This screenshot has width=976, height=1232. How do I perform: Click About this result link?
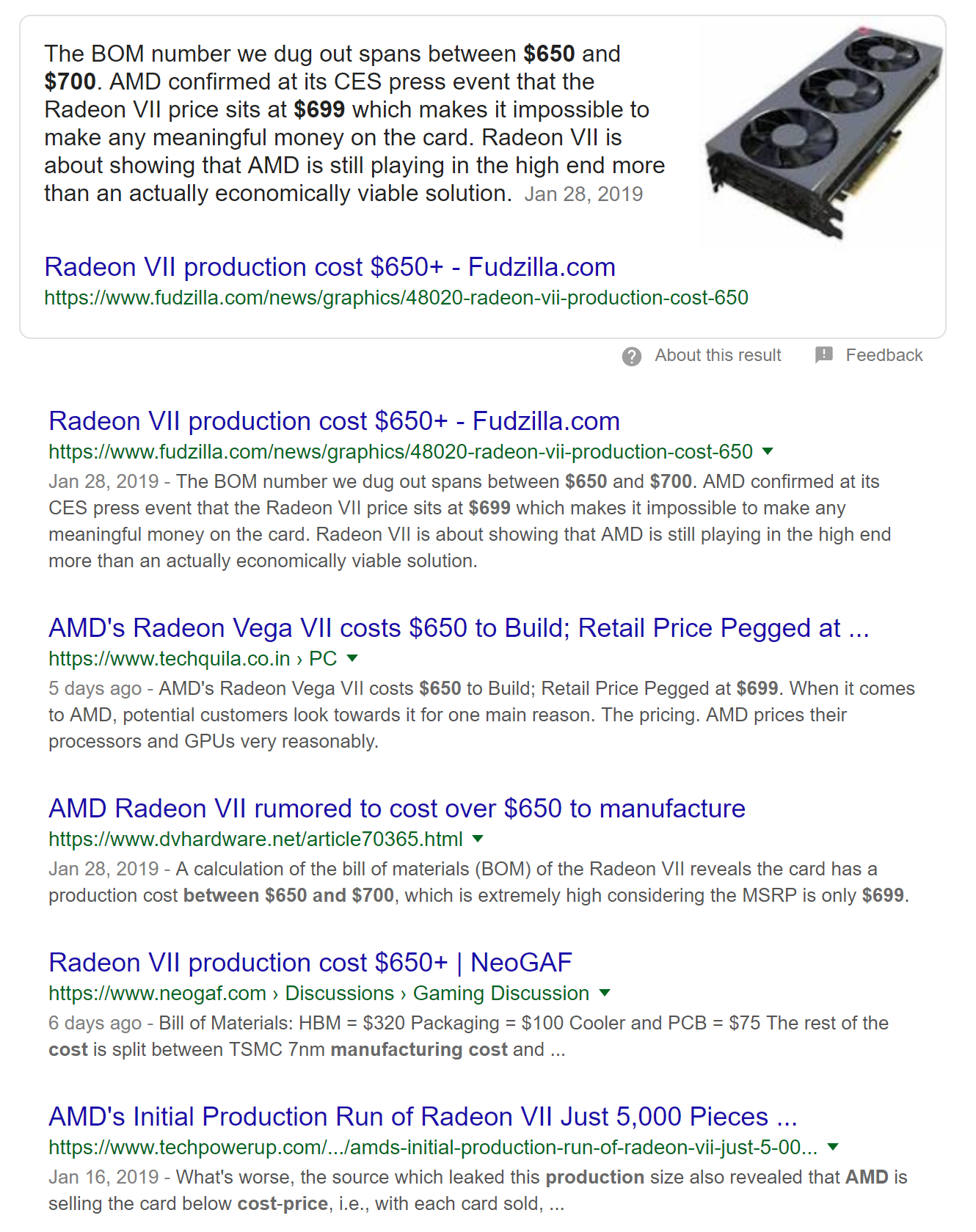[x=718, y=355]
